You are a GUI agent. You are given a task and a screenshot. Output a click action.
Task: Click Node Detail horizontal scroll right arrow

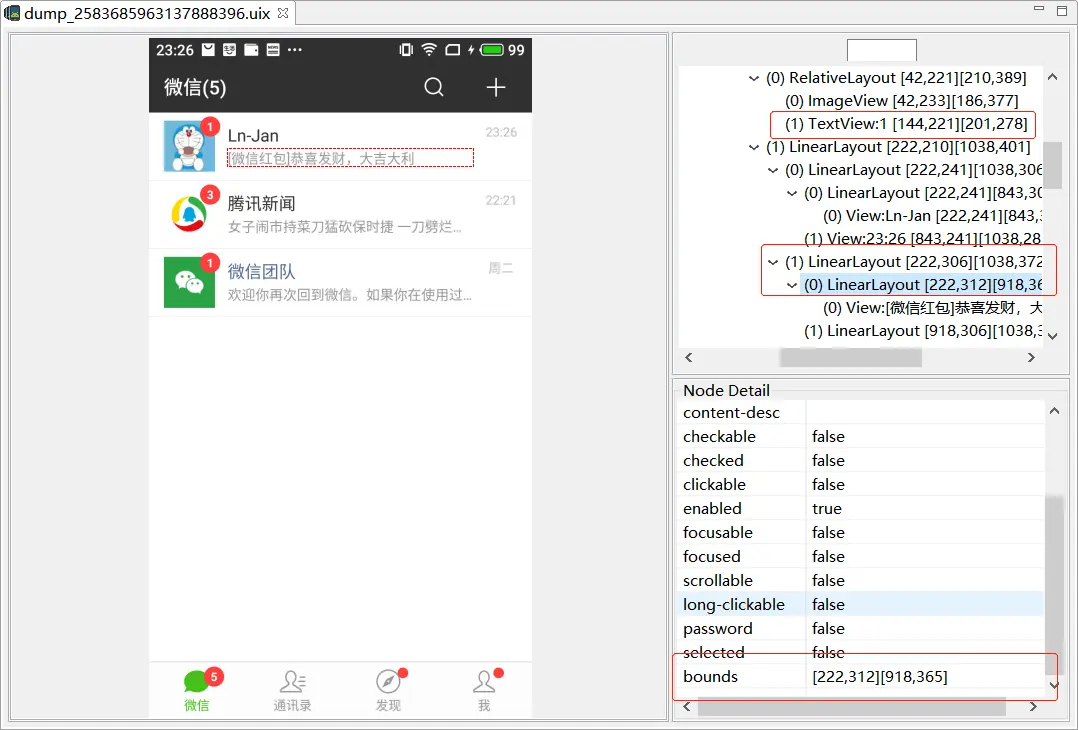coord(1033,707)
